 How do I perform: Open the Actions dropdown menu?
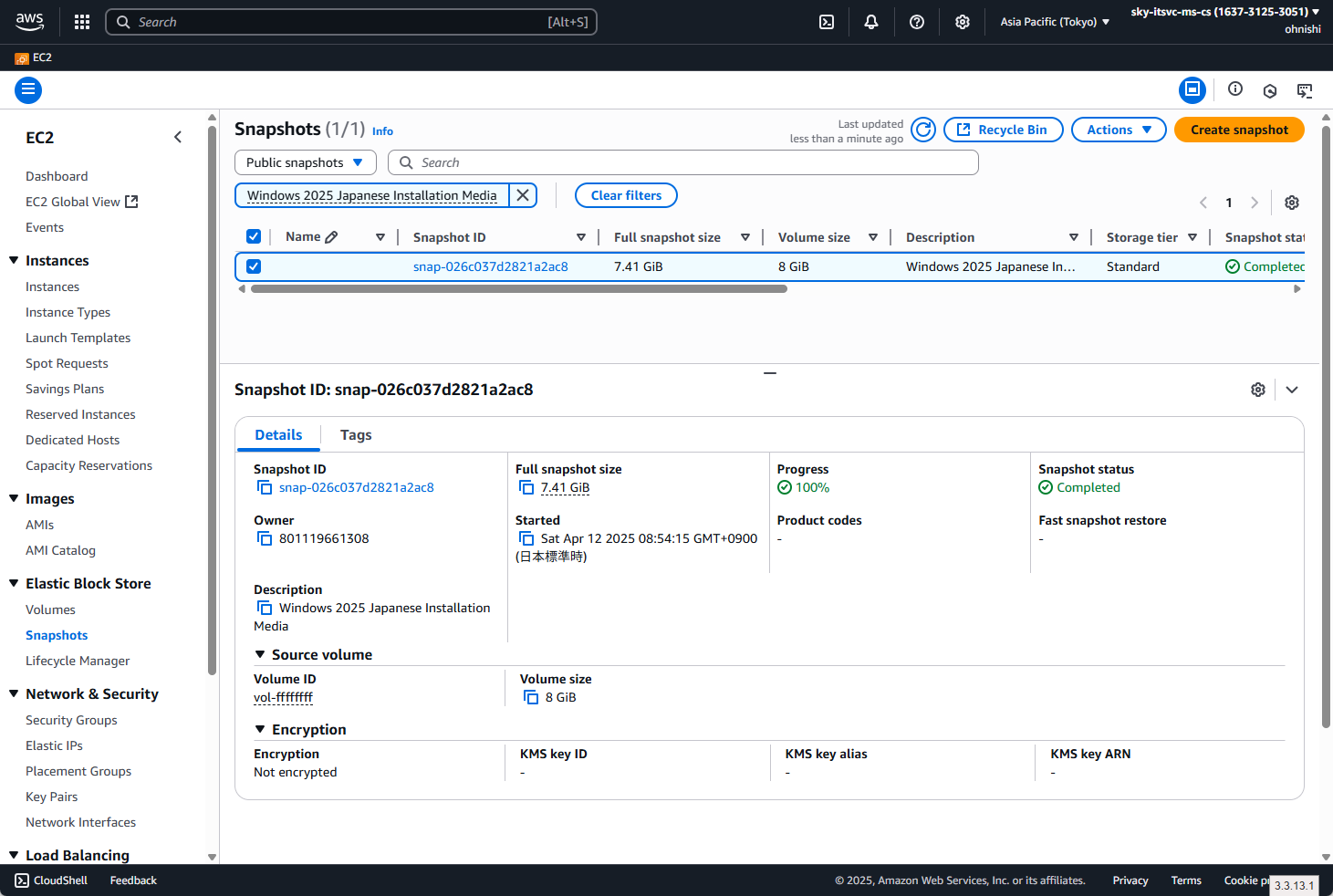click(1118, 129)
